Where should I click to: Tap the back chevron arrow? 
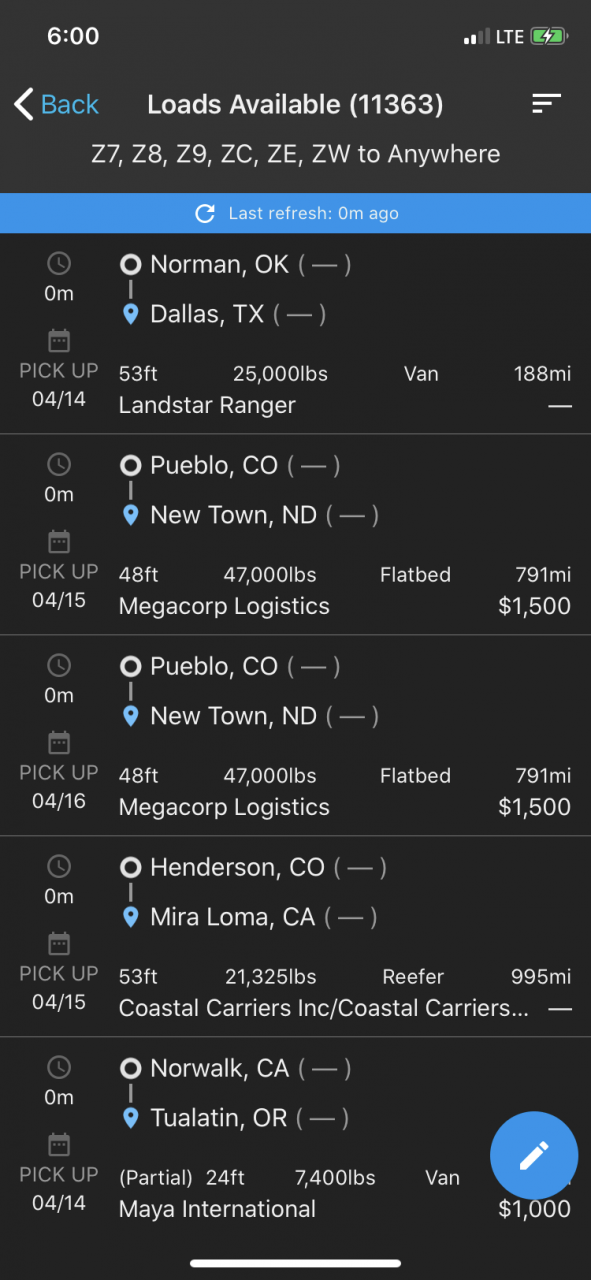(24, 104)
